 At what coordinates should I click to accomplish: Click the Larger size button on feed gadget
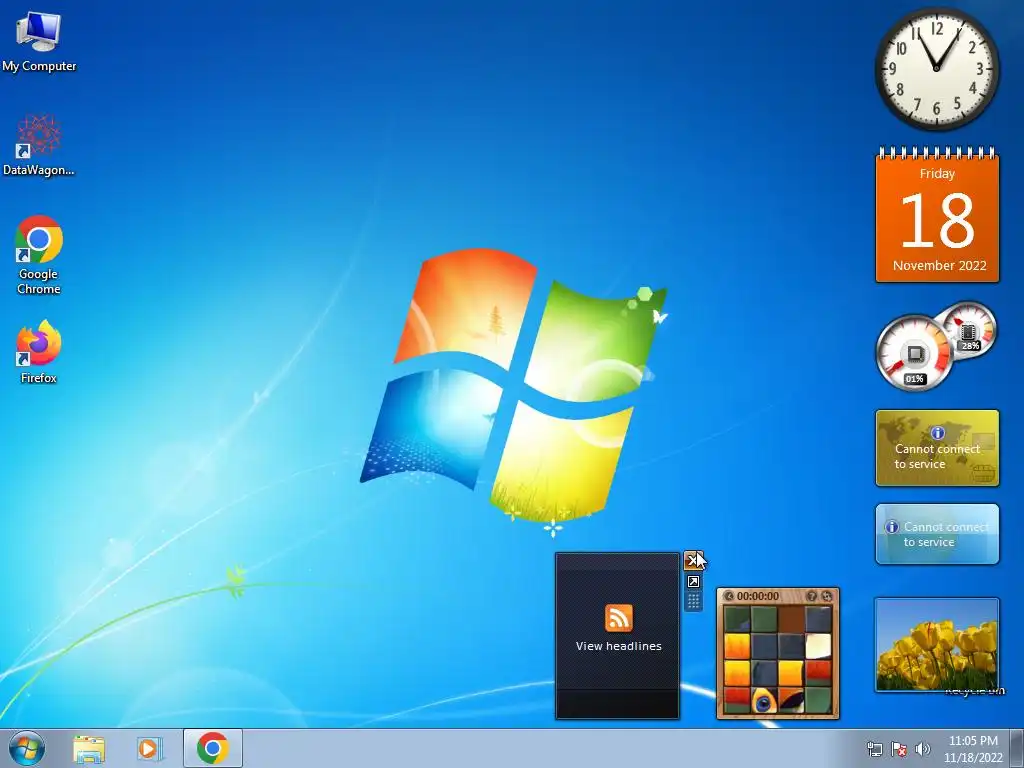[x=693, y=581]
